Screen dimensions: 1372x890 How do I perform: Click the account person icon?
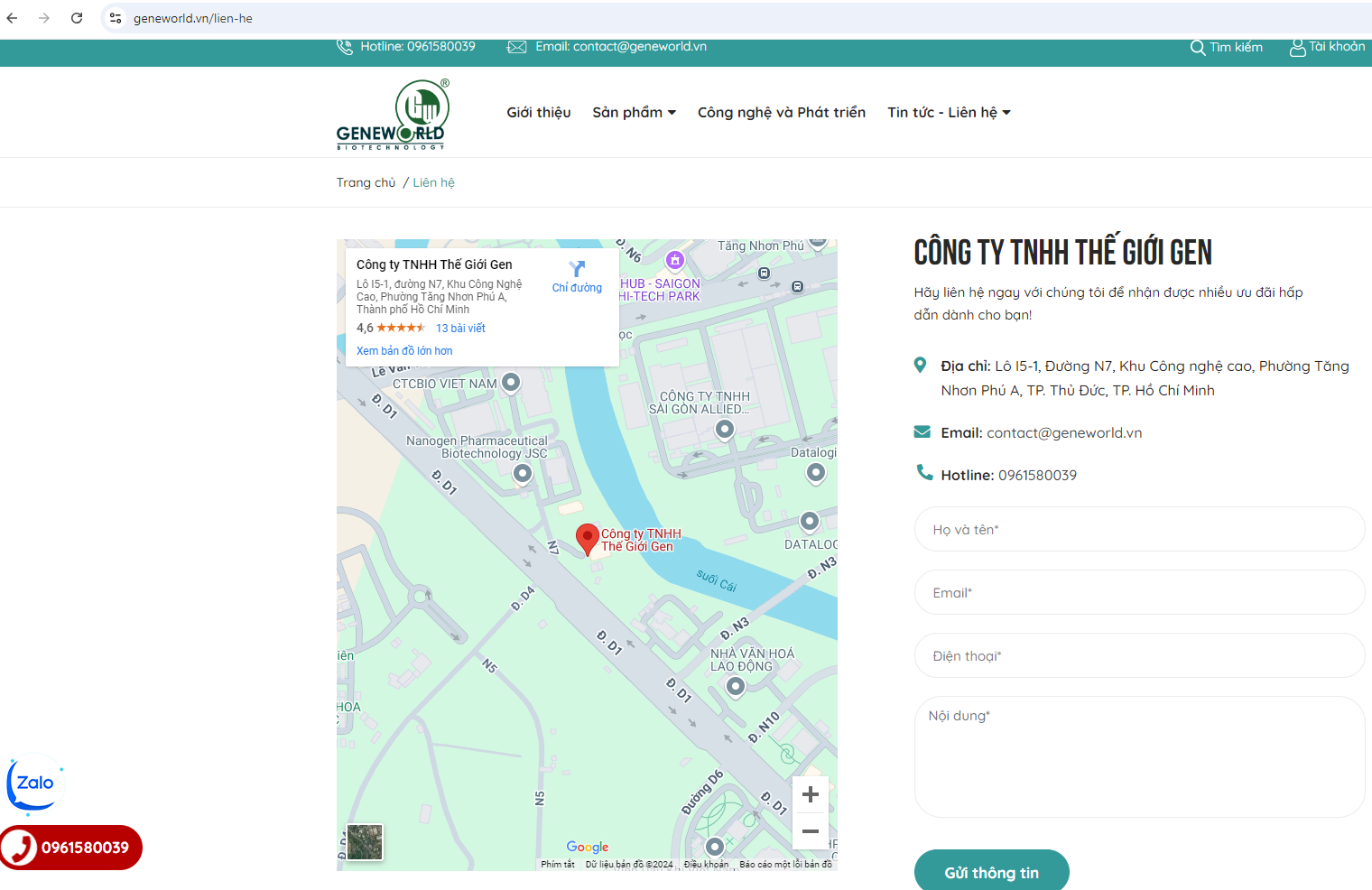1297,48
